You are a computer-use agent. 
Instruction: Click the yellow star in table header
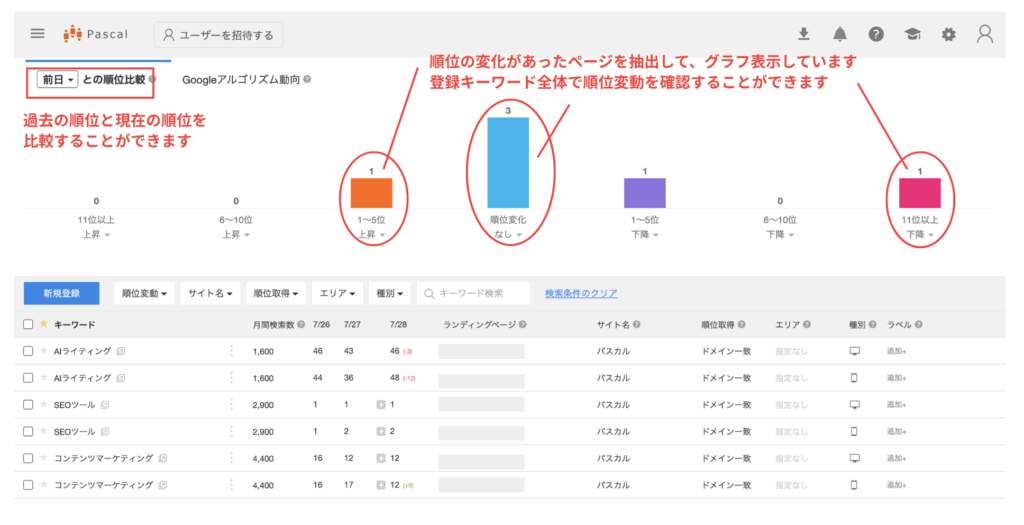coord(43,324)
